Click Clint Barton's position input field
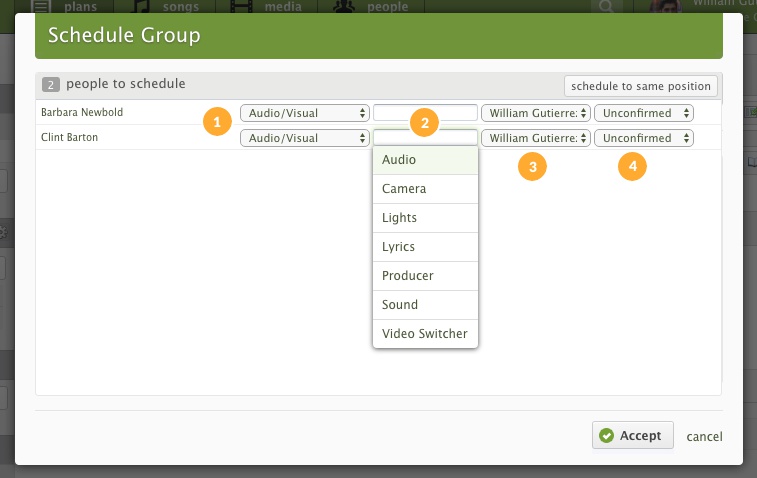 coord(425,138)
